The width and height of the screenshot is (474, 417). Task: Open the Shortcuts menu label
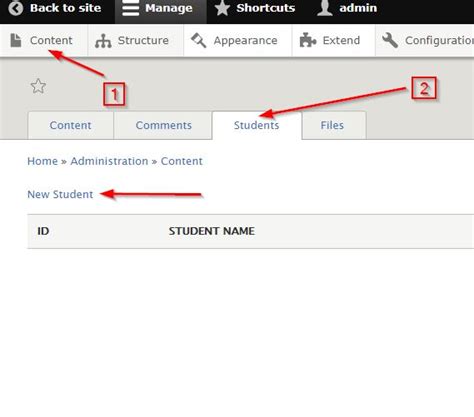pos(266,8)
